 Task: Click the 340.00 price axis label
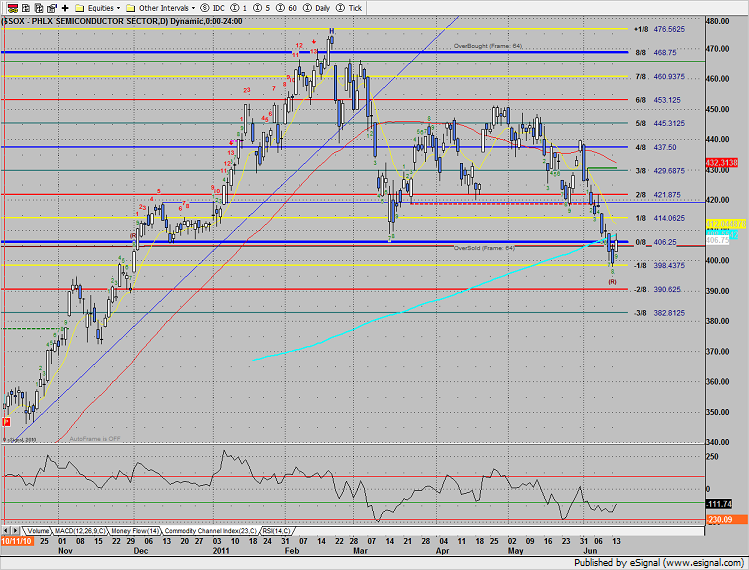coord(717,442)
